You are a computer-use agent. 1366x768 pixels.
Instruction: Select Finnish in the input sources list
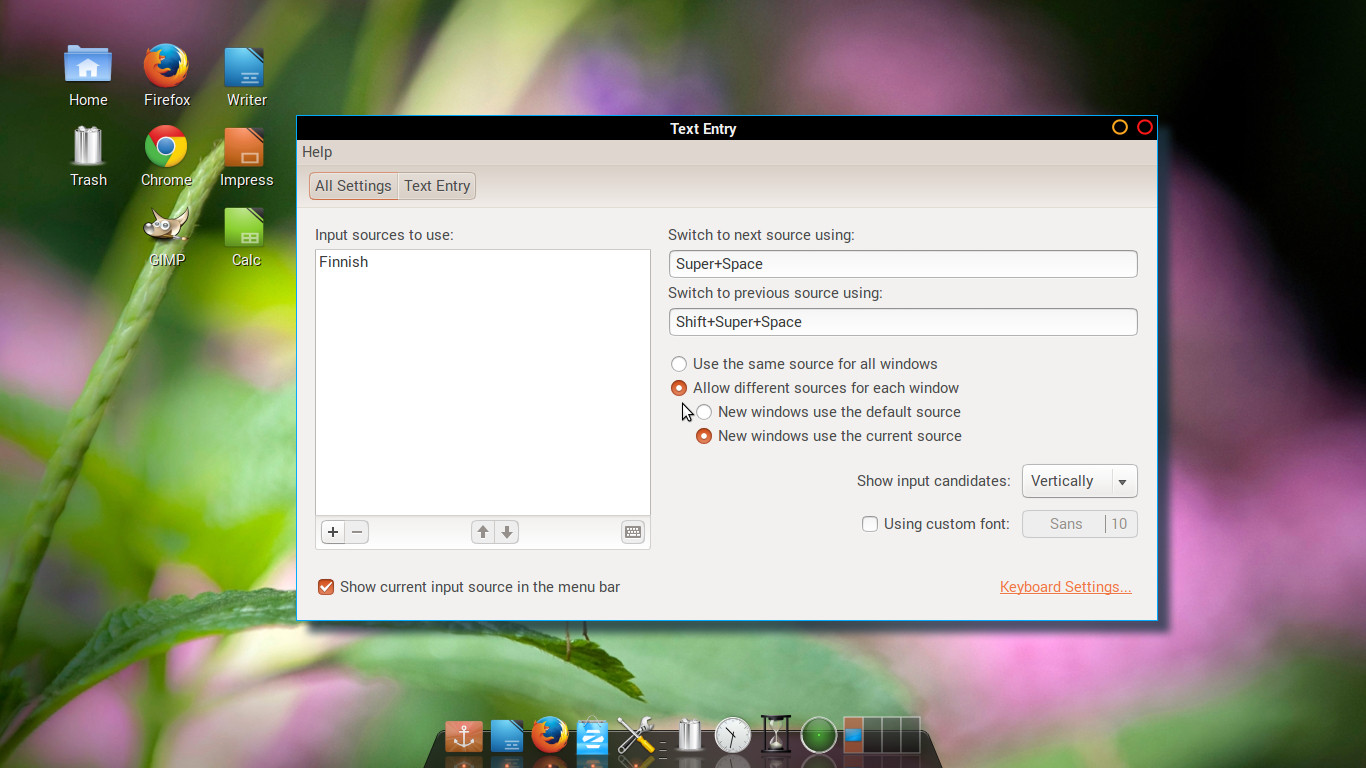pos(344,262)
